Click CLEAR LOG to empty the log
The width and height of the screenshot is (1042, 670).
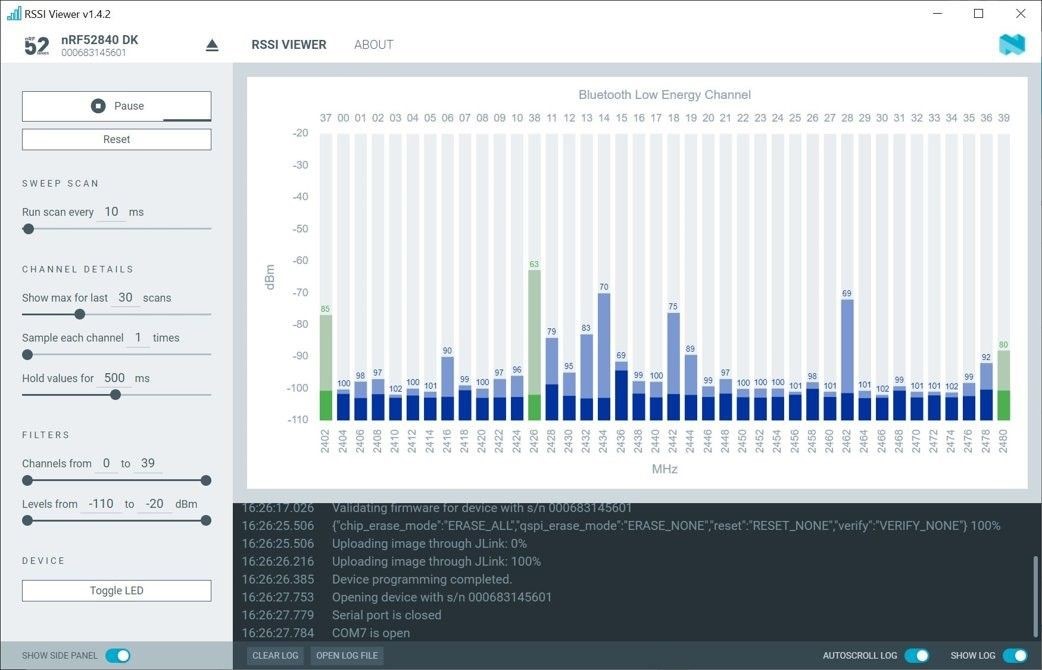pos(274,655)
